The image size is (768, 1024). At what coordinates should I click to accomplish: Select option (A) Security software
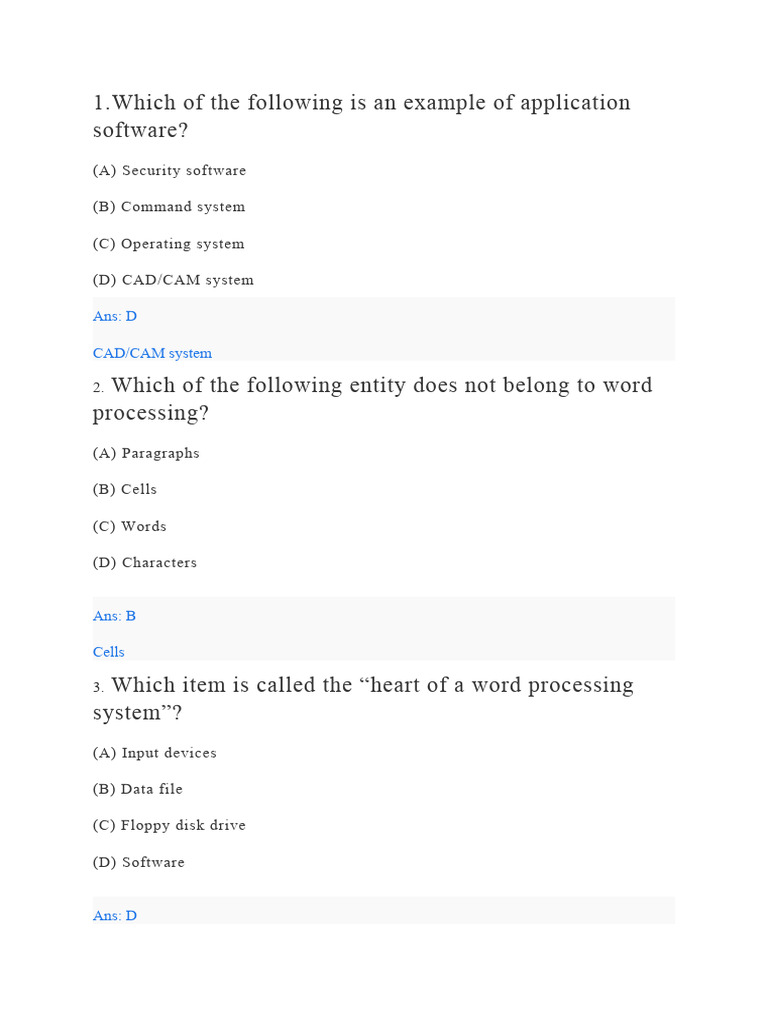click(169, 171)
